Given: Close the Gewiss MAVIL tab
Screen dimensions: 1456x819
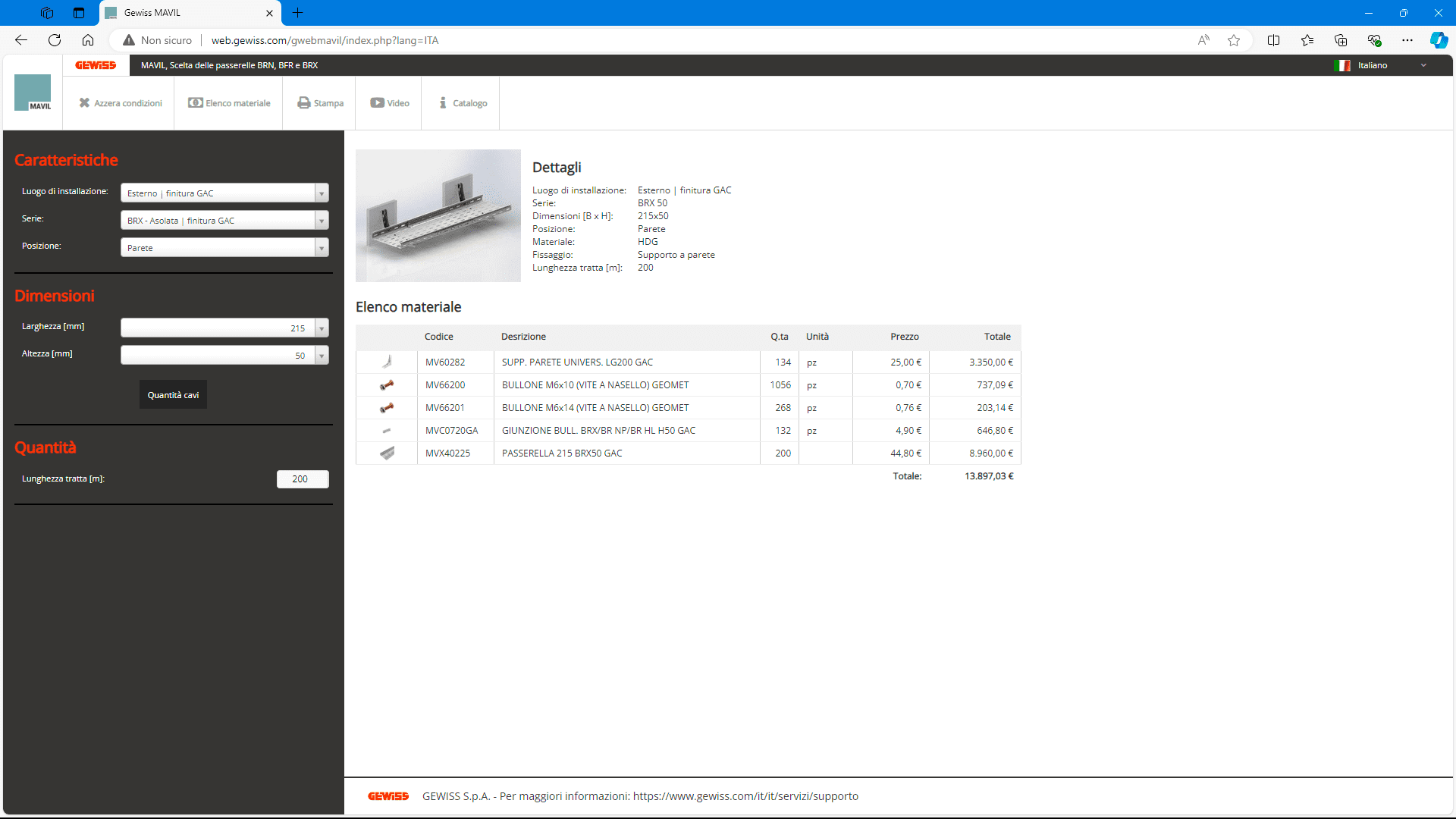Looking at the screenshot, I should 269,13.
